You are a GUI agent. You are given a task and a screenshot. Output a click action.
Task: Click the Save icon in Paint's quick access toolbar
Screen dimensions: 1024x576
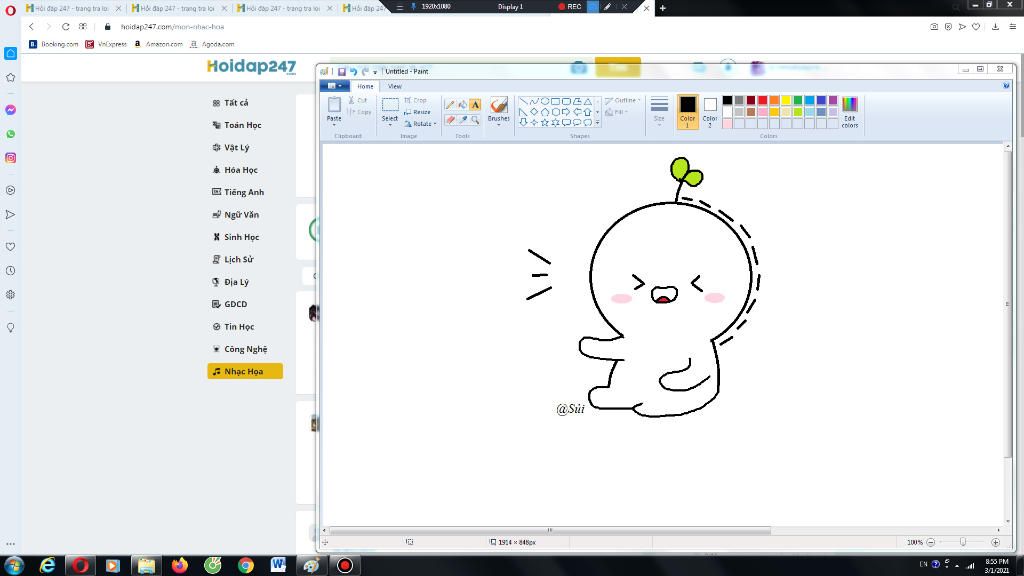[x=342, y=71]
